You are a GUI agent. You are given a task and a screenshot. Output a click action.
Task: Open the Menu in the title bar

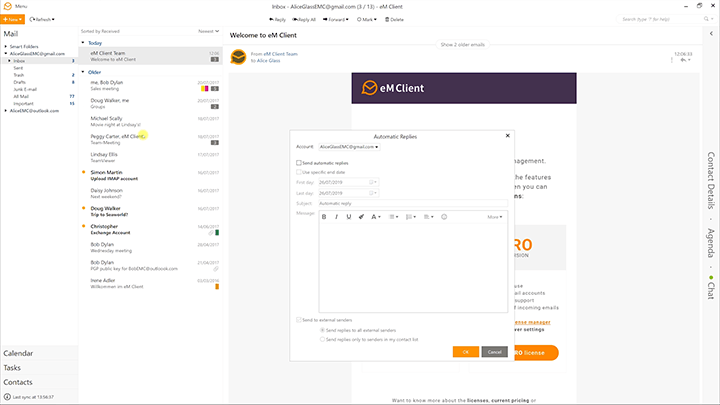[x=16, y=6]
